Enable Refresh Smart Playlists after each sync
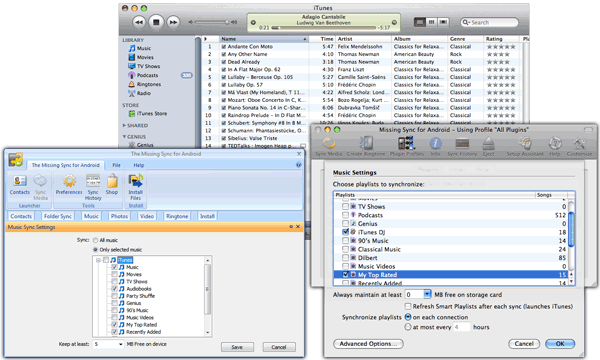 pos(408,306)
